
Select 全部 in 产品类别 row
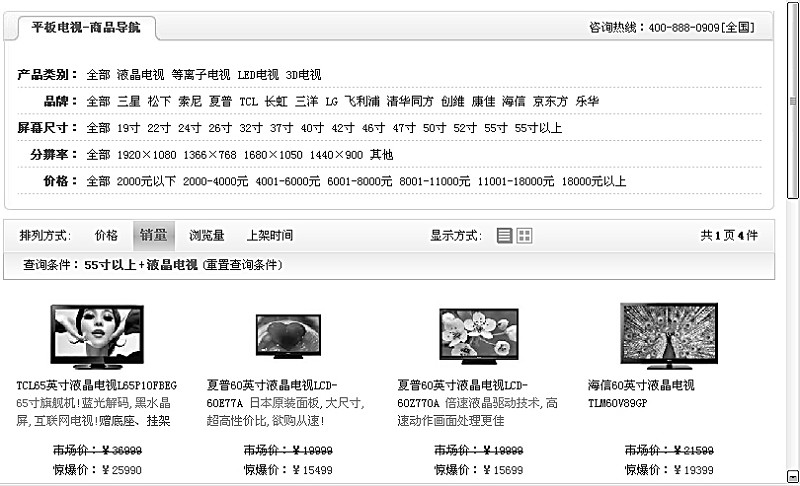(x=98, y=75)
